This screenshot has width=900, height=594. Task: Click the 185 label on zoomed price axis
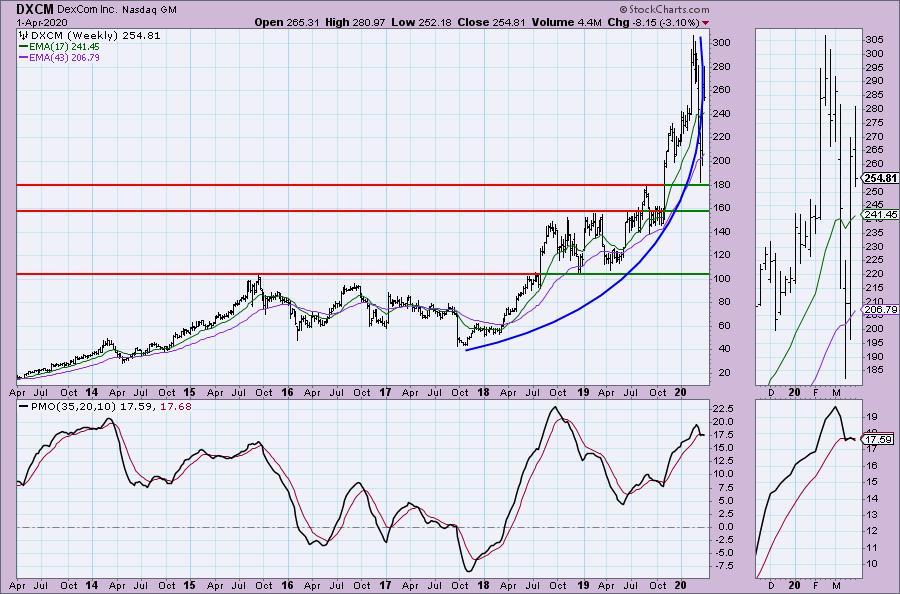874,370
